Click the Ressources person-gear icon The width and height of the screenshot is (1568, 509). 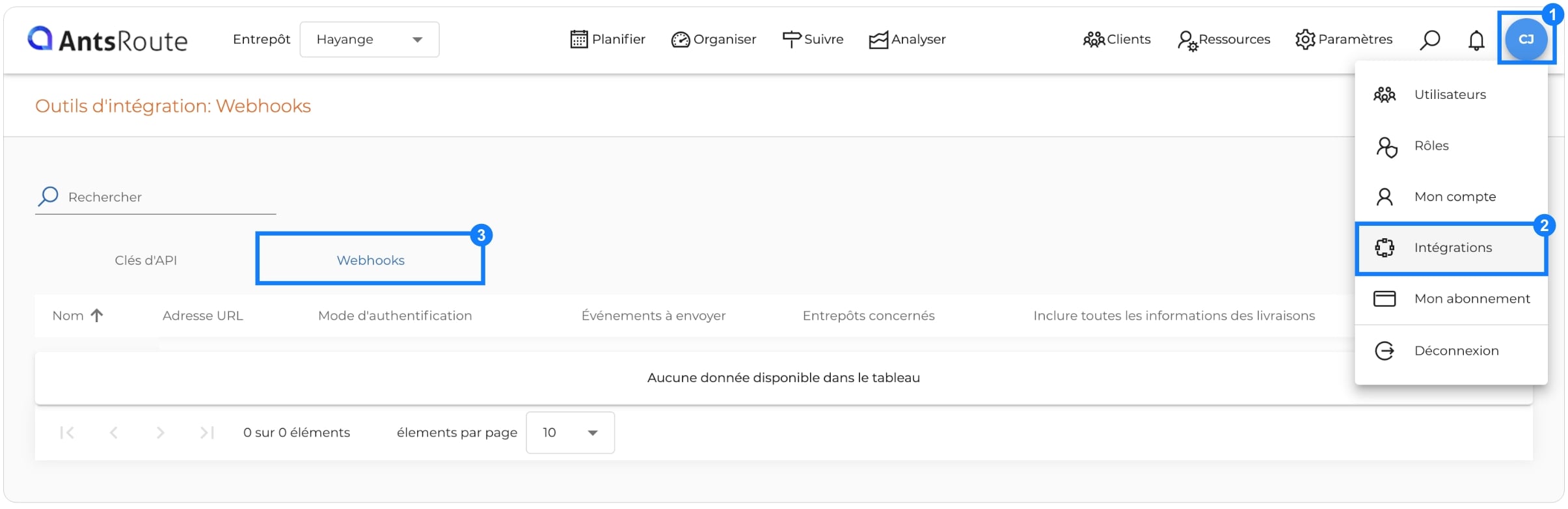point(1187,41)
